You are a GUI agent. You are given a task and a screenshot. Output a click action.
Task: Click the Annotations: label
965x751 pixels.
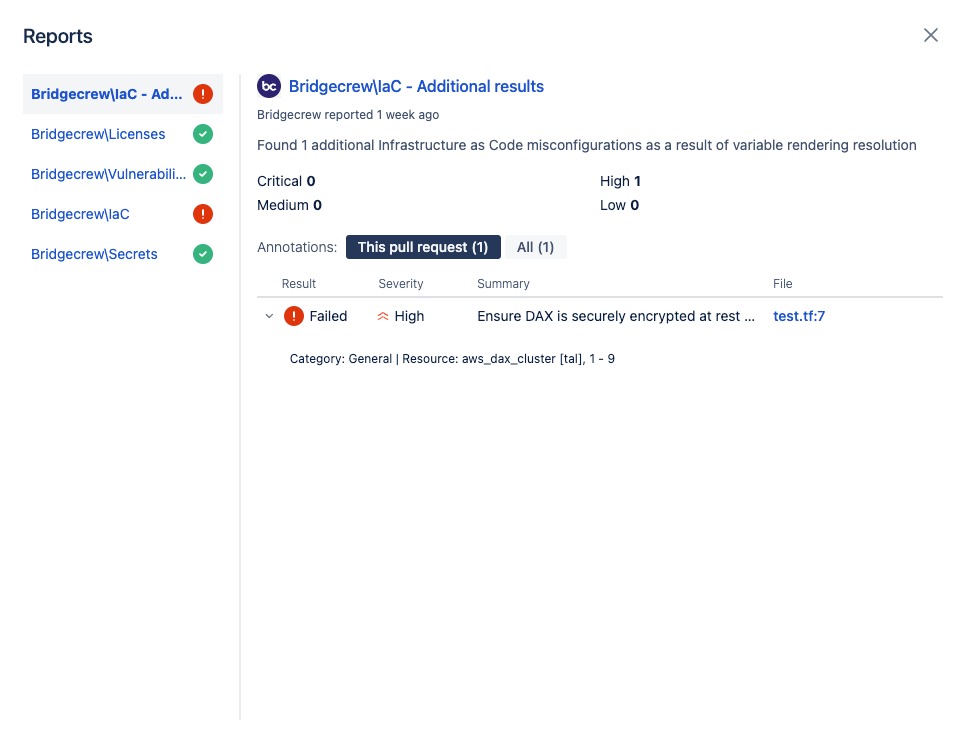tap(297, 247)
